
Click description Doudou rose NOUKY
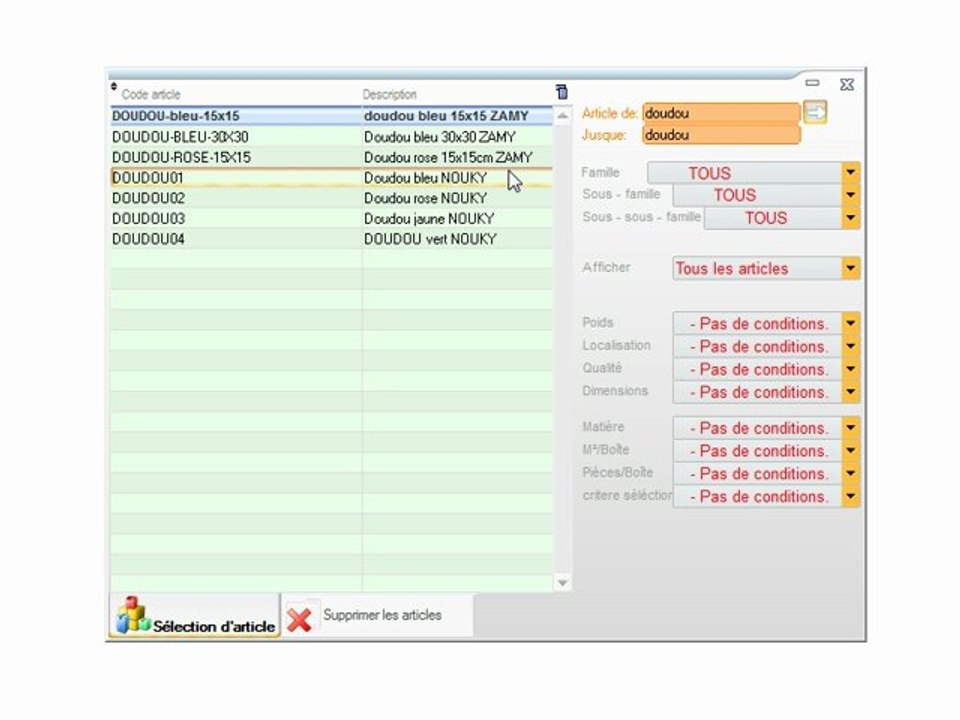(426, 198)
